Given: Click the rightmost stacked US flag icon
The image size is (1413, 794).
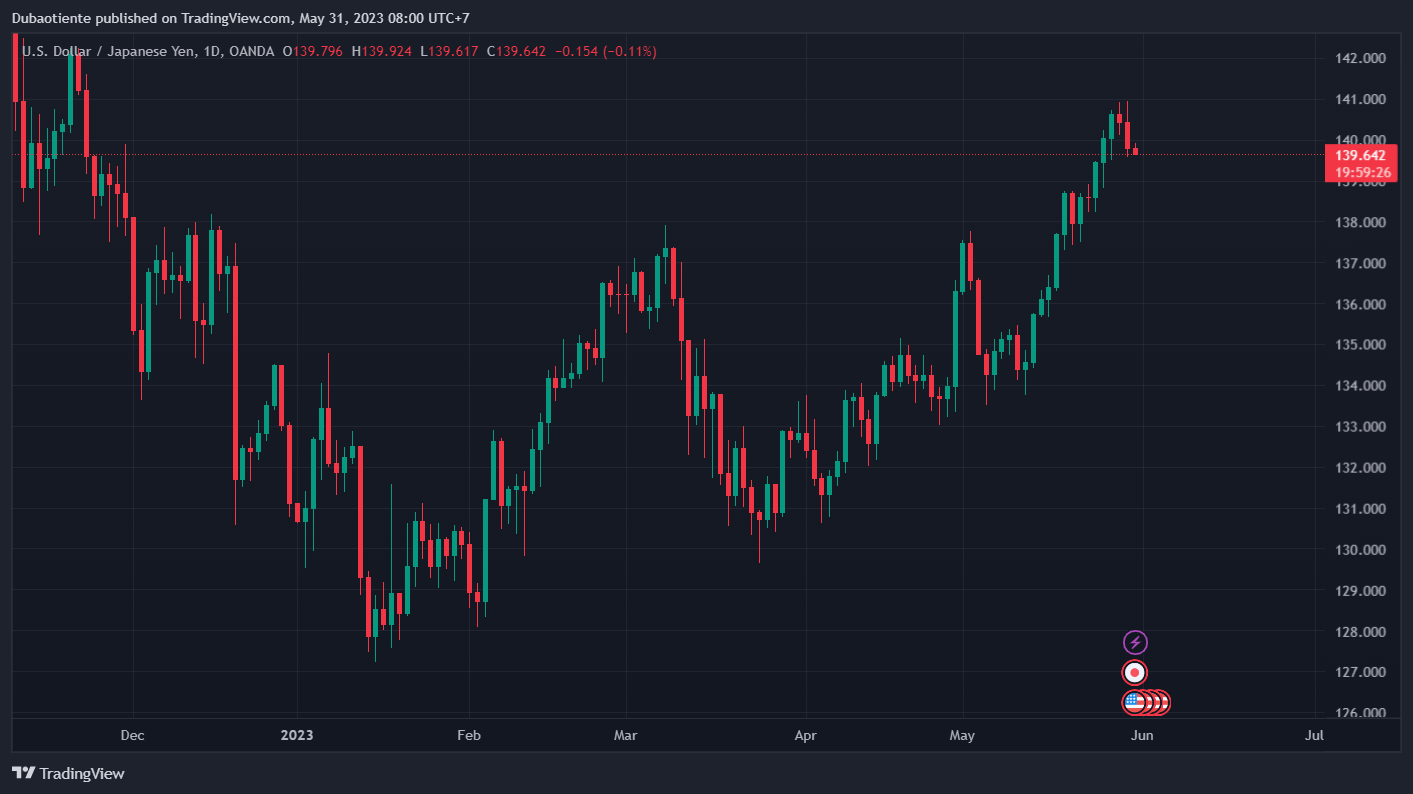Looking at the screenshot, I should [1163, 702].
